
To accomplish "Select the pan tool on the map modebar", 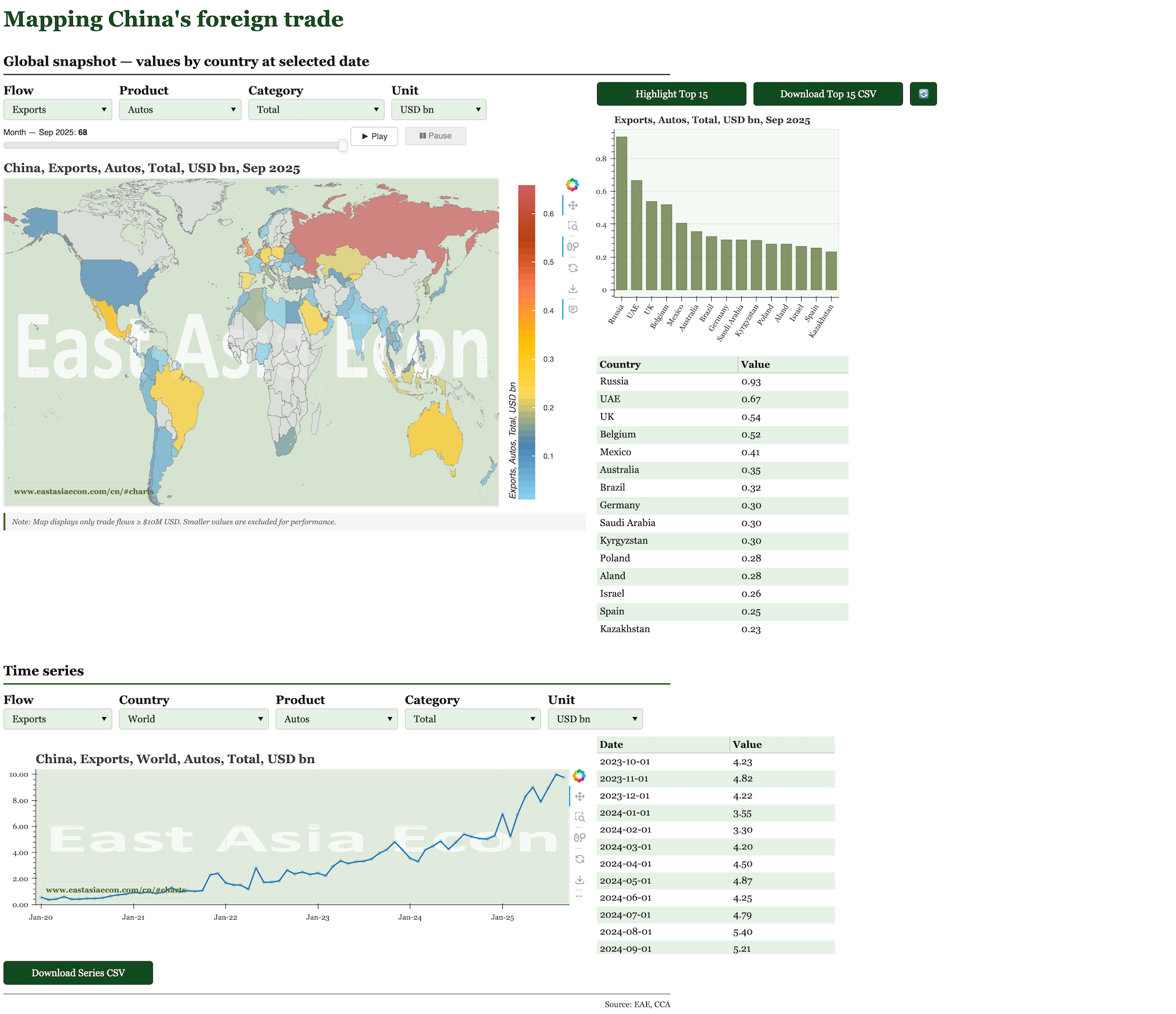I will click(x=573, y=206).
